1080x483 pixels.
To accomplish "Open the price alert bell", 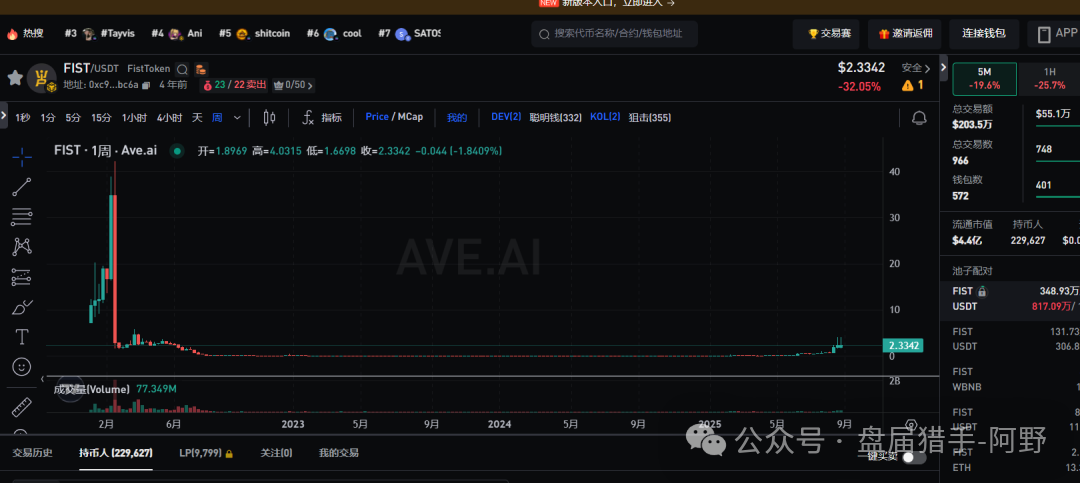I will click(x=919, y=118).
